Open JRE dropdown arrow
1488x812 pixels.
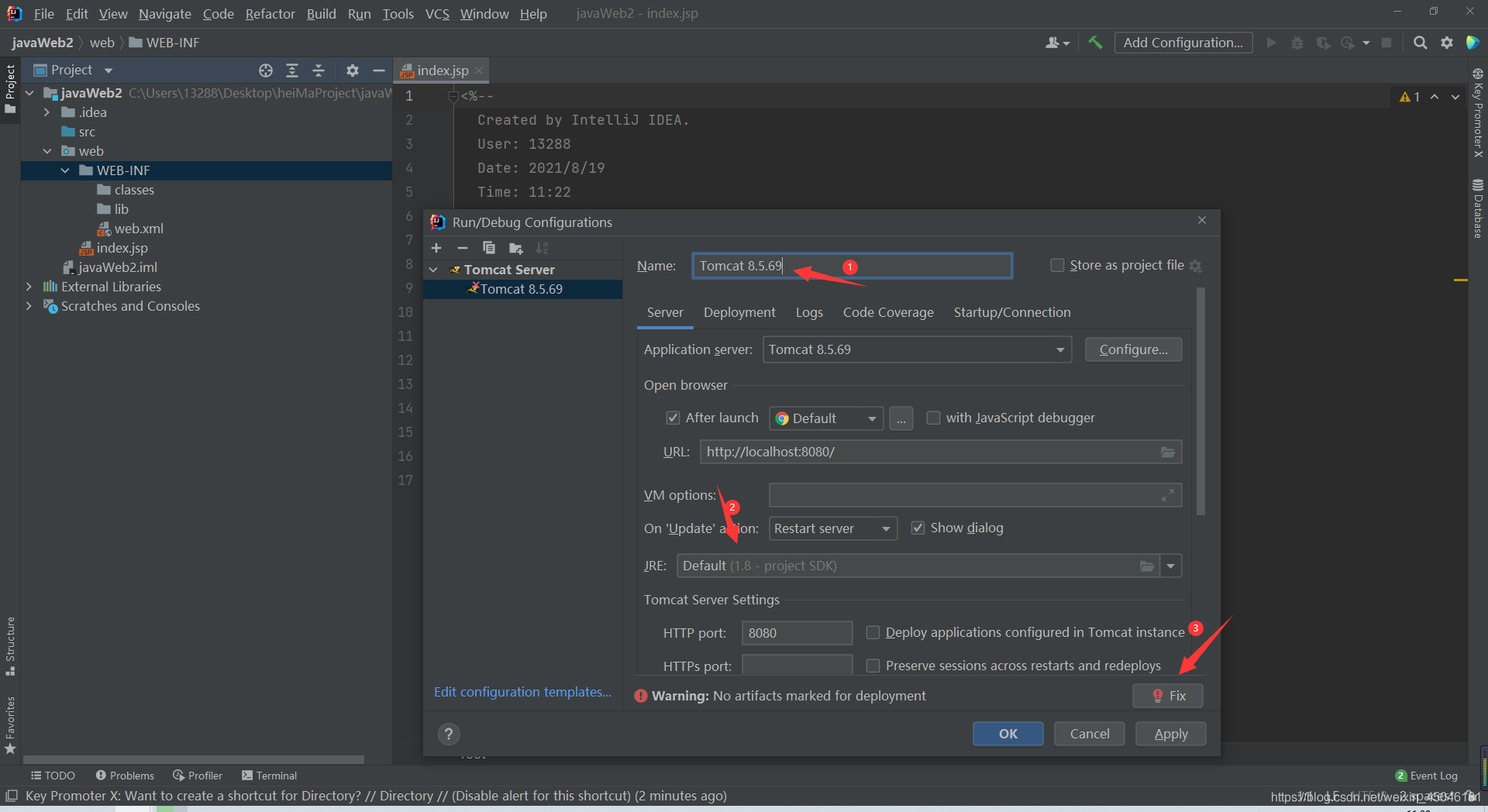pos(1170,566)
